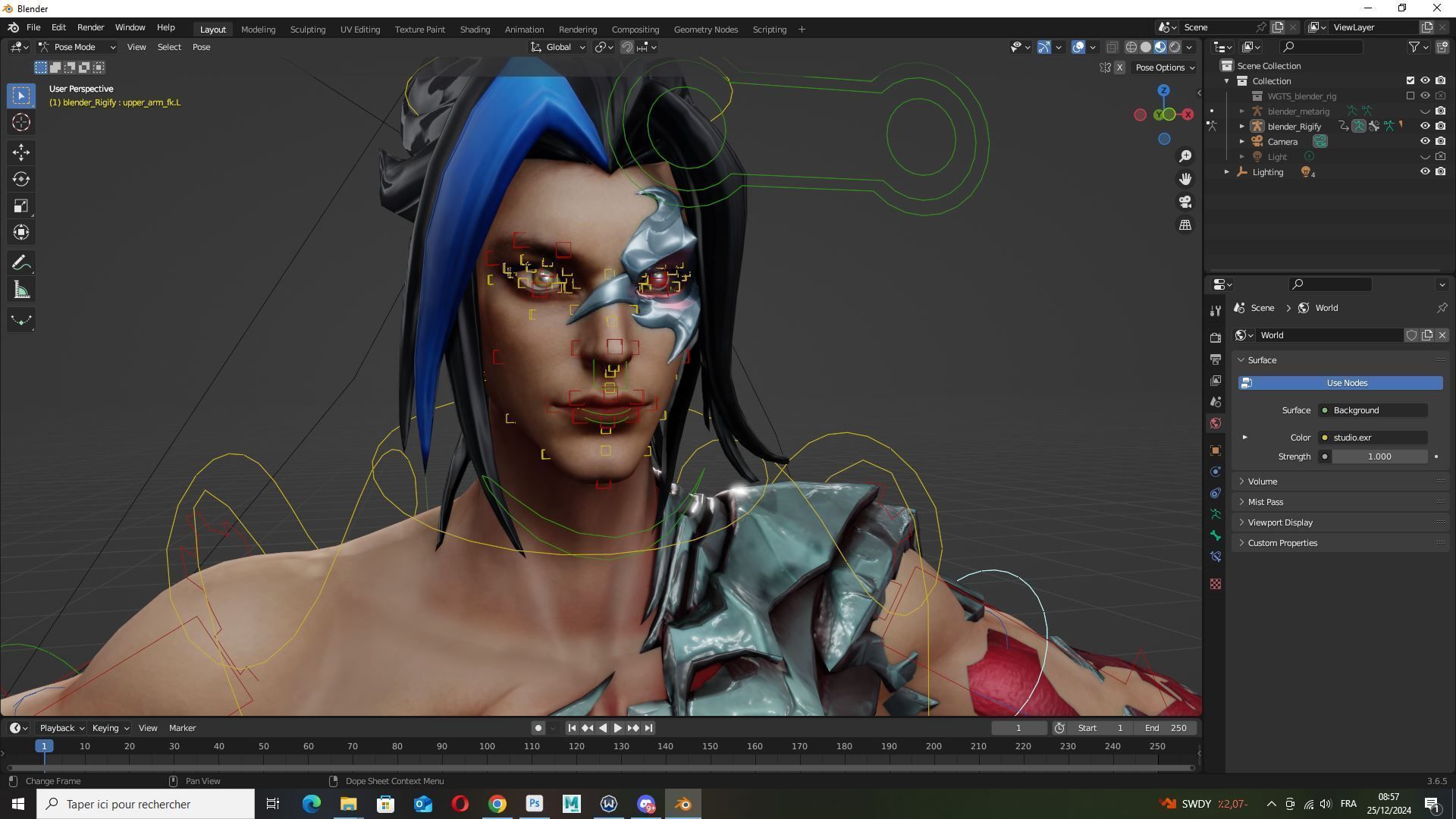The width and height of the screenshot is (1456, 819).
Task: Click the End frame 250 field
Action: pos(1166,728)
